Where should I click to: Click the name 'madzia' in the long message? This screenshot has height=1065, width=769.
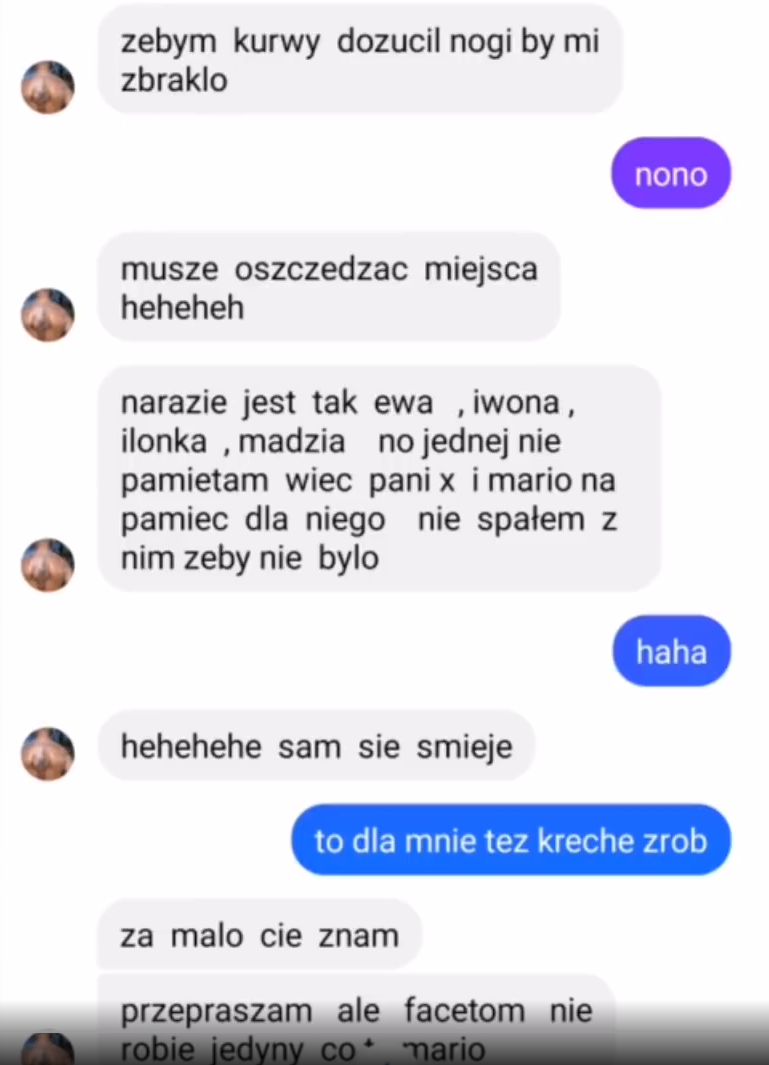(x=291, y=441)
